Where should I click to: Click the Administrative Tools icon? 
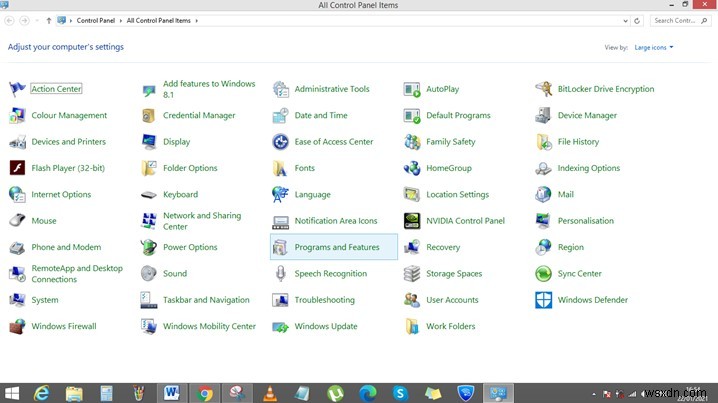point(280,89)
